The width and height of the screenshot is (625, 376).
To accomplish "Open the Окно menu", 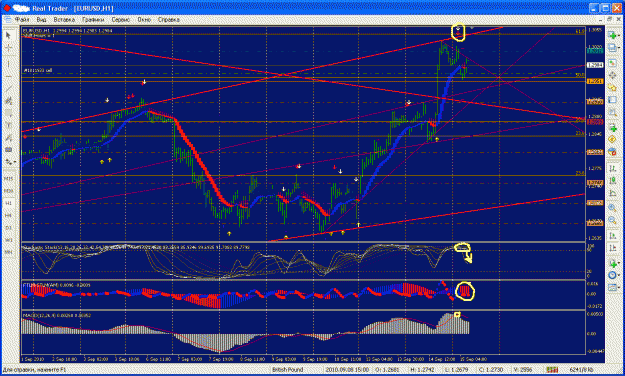I will pos(144,19).
